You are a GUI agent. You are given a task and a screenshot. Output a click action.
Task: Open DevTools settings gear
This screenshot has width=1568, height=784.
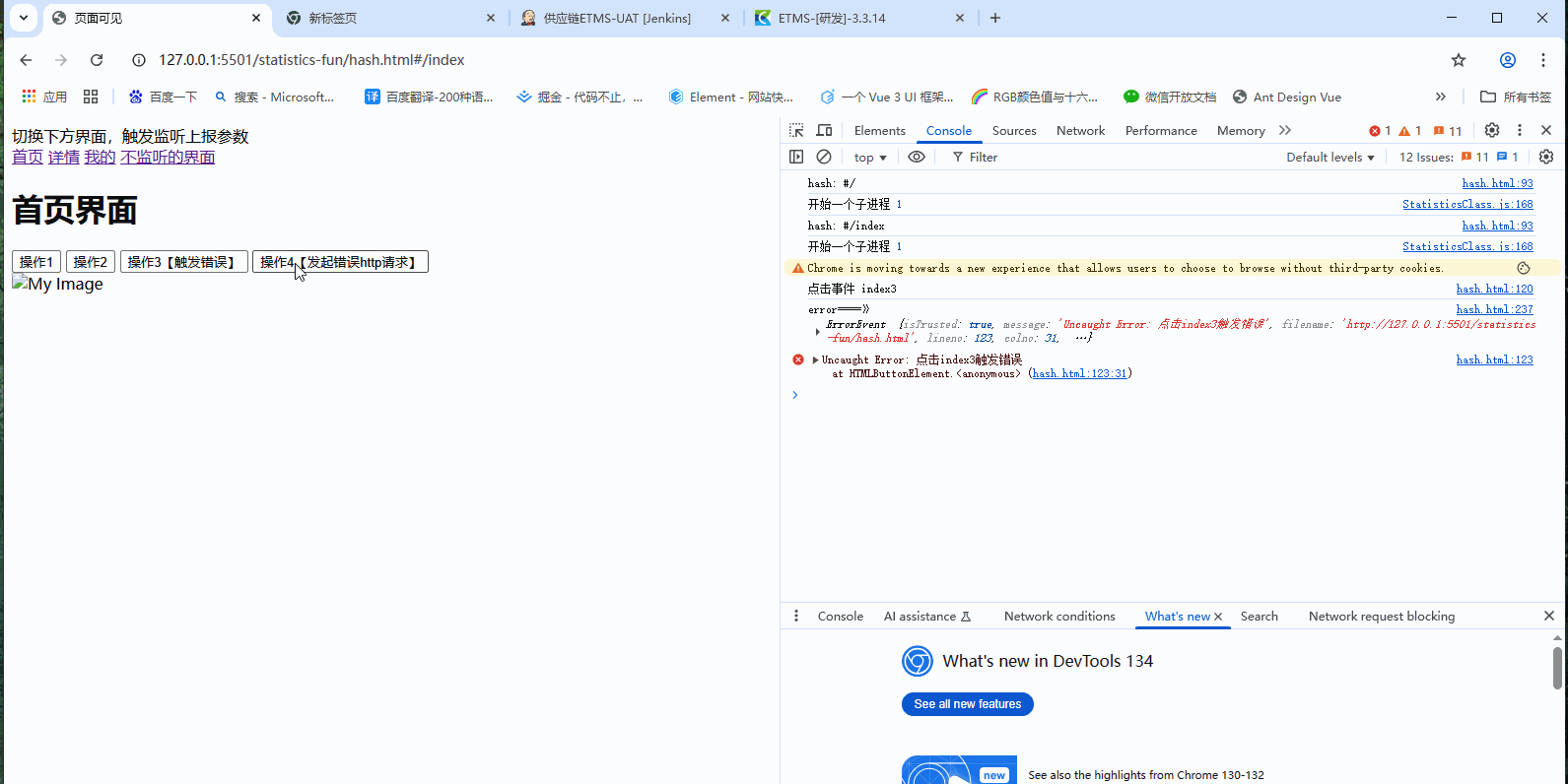pyautogui.click(x=1492, y=130)
